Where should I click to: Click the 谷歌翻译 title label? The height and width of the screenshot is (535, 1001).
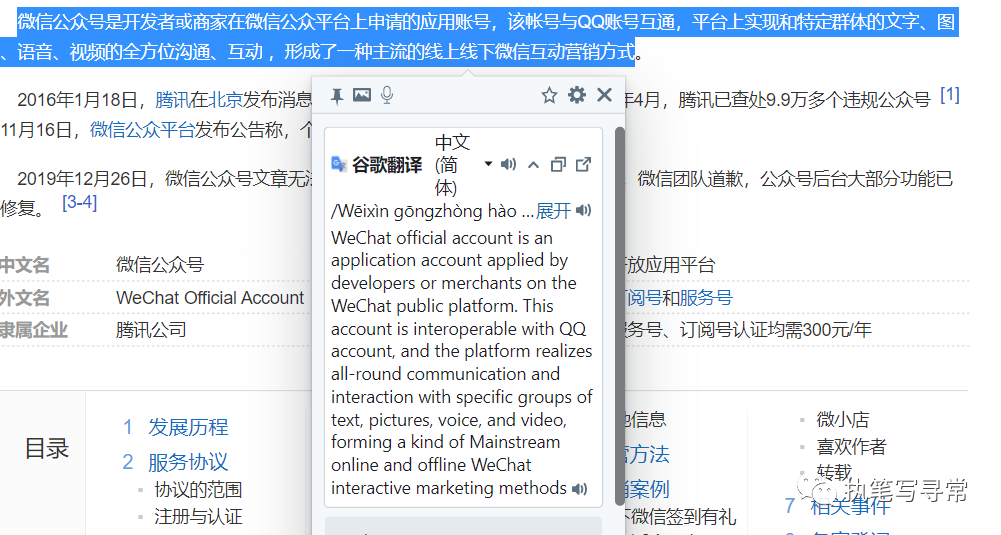pos(387,165)
